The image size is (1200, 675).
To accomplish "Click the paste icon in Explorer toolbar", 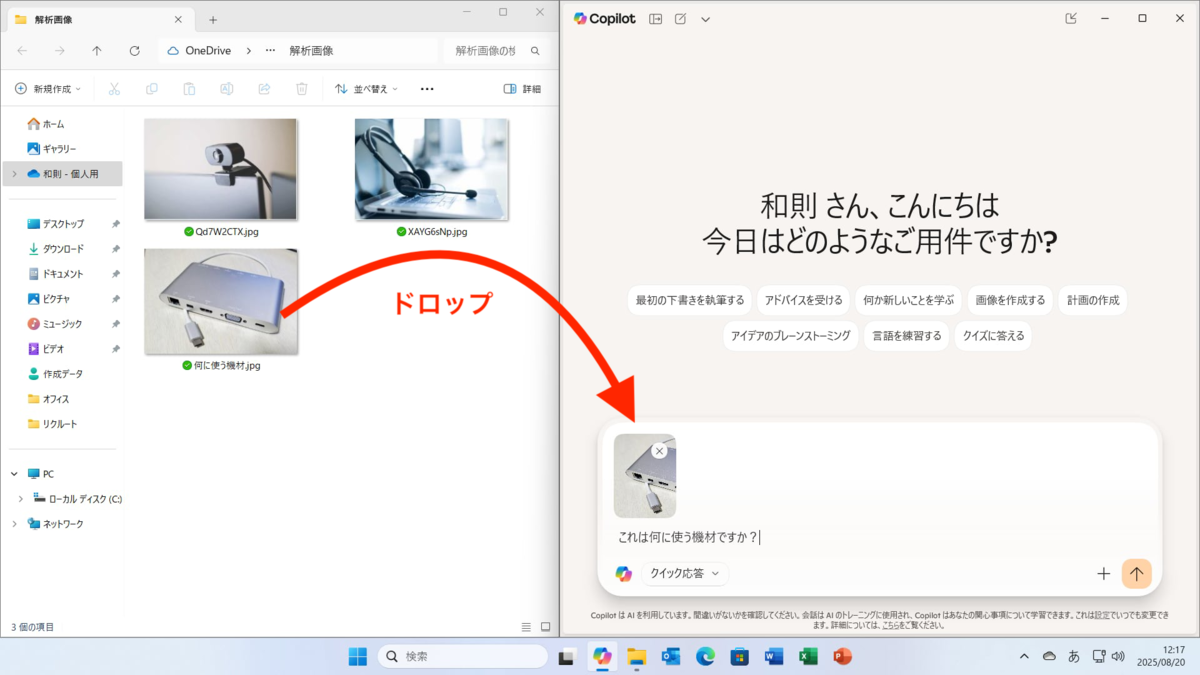I will coord(189,89).
